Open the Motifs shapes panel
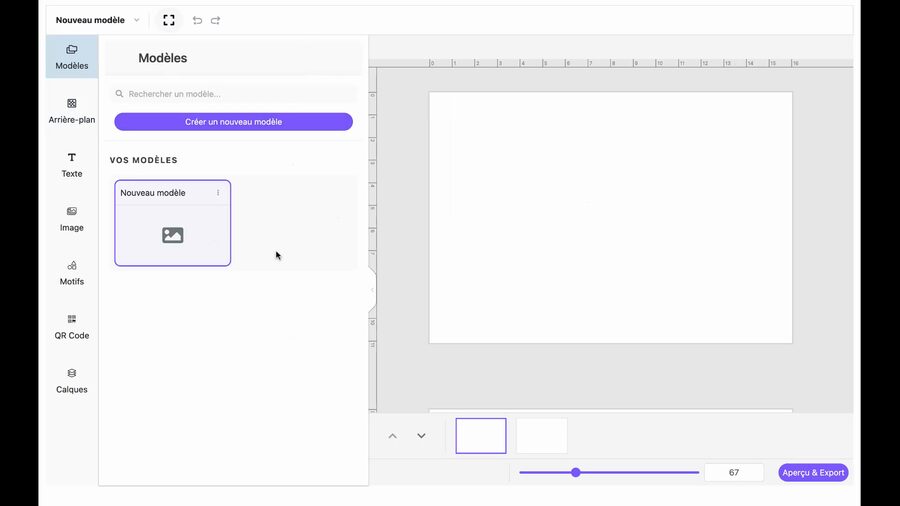 72,273
